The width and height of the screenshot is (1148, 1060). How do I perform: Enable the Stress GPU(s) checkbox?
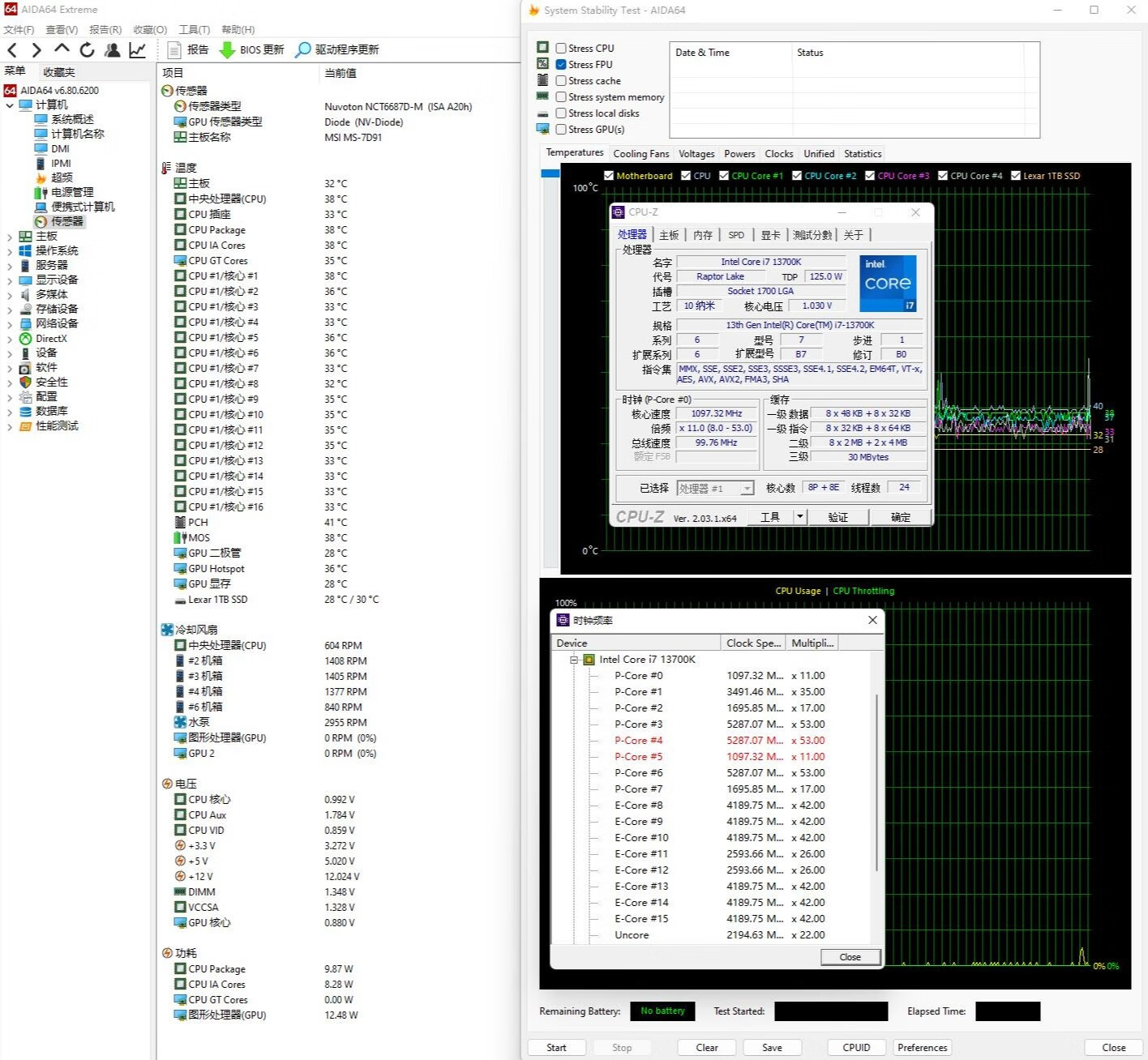[561, 129]
